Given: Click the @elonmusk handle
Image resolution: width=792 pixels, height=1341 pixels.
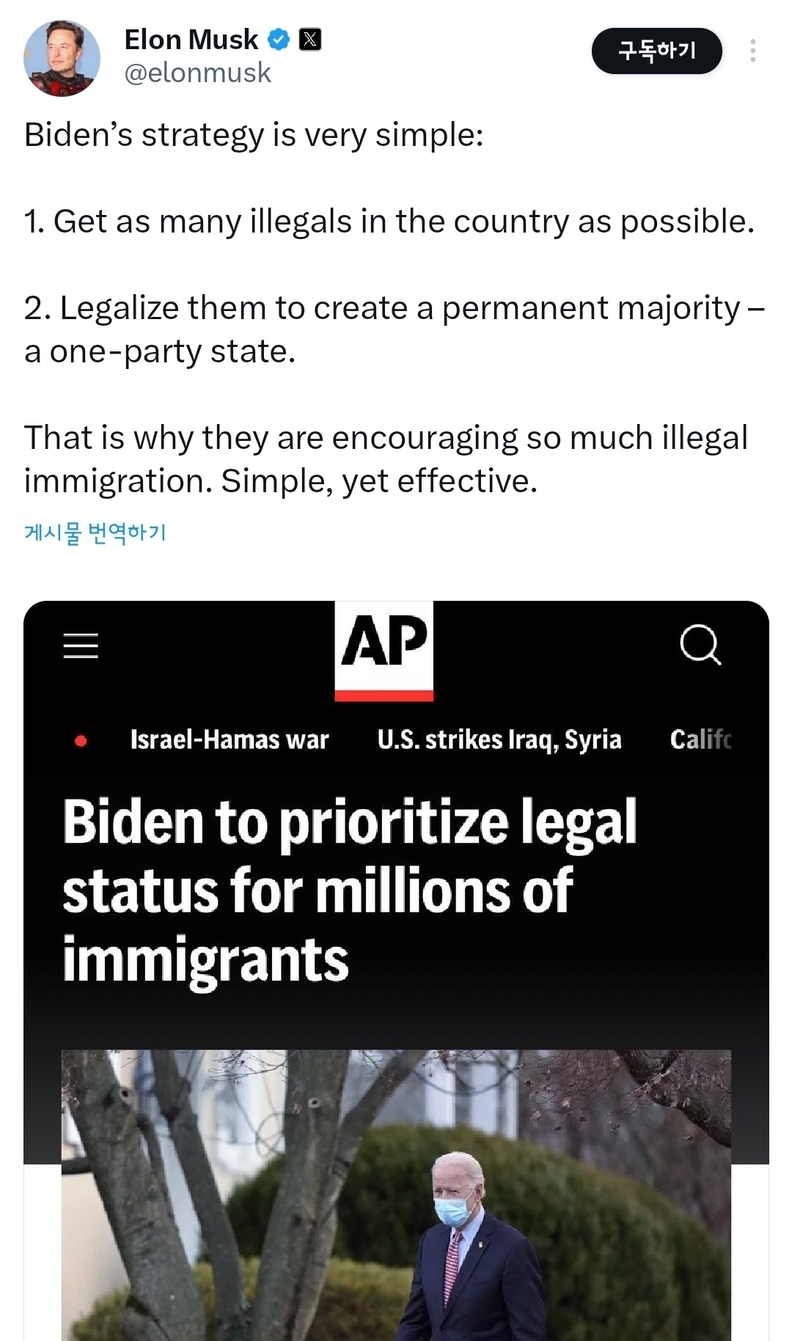Looking at the screenshot, I should coord(198,73).
